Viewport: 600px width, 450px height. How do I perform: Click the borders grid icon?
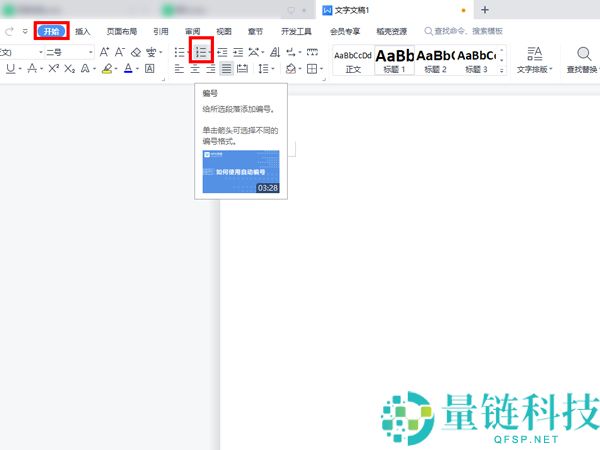click(312, 69)
